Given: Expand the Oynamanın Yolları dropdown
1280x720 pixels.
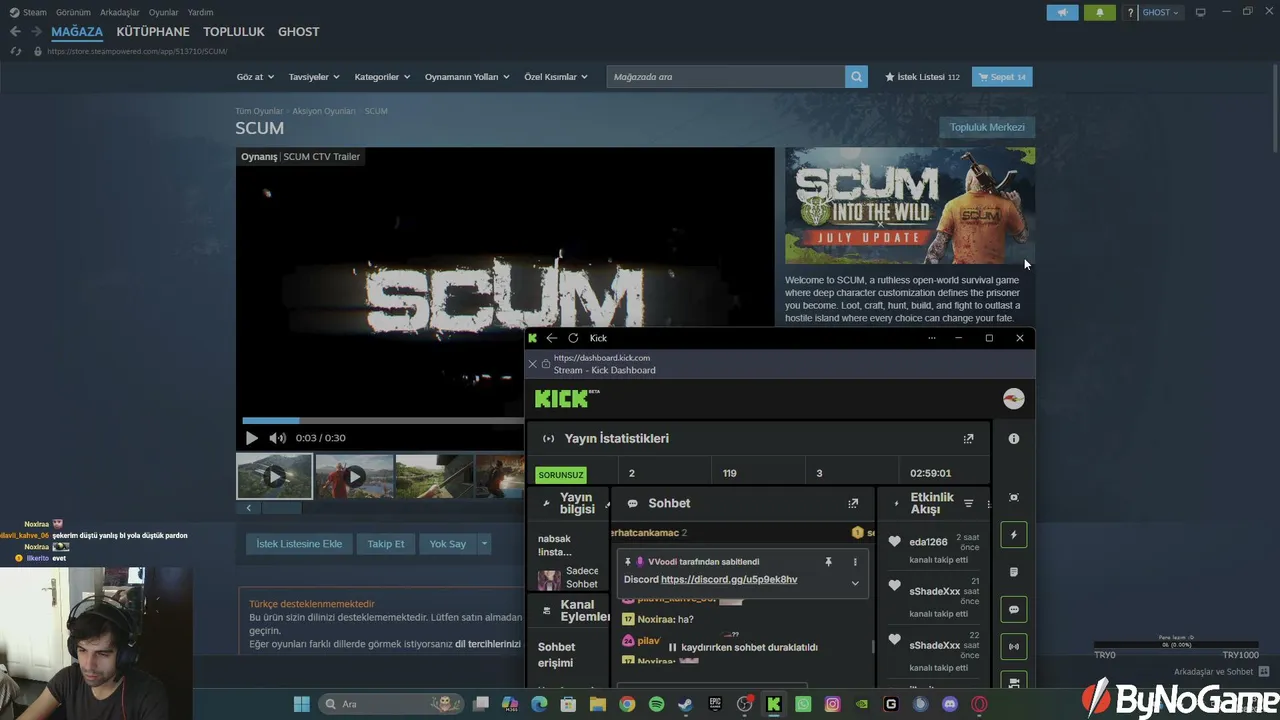Looking at the screenshot, I should pyautogui.click(x=467, y=77).
